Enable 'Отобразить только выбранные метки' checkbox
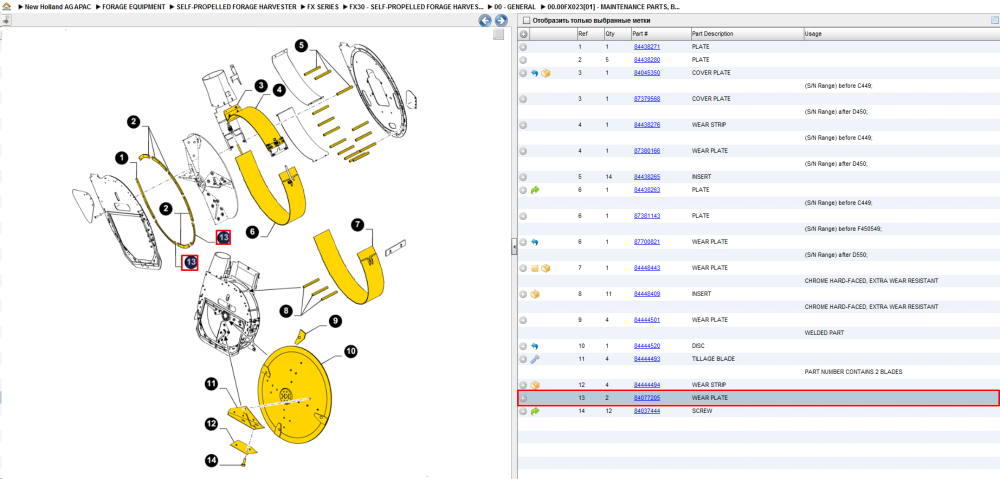Image resolution: width=1000 pixels, height=479 pixels. click(x=525, y=20)
